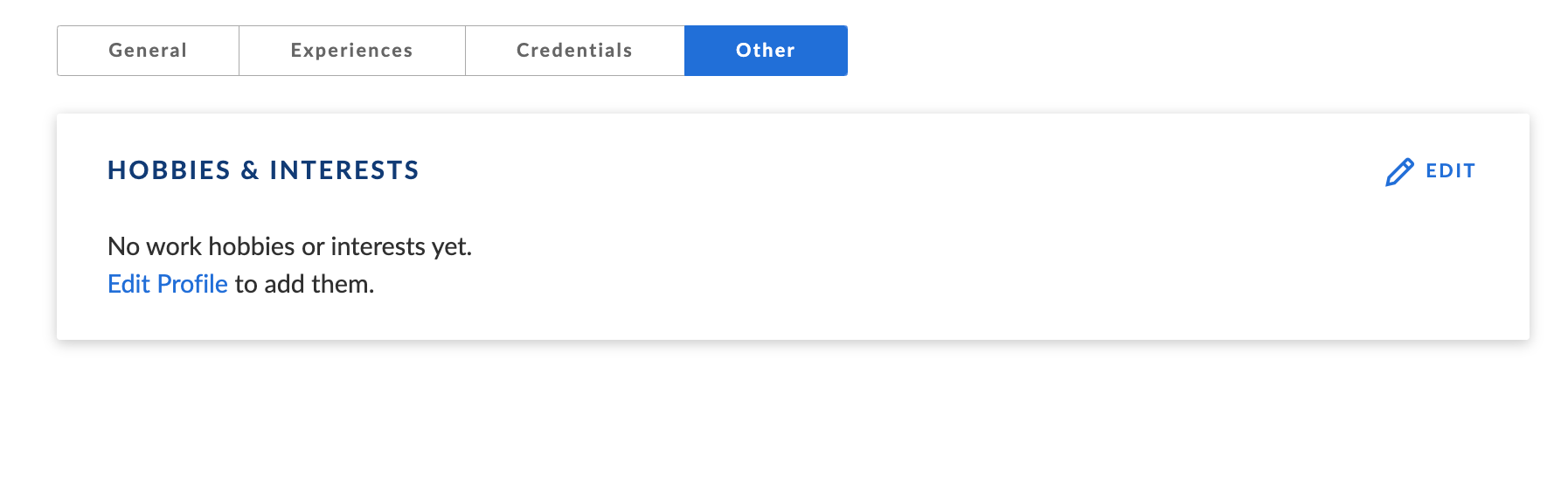
Task: Follow the Edit Profile link
Action: 167,284
